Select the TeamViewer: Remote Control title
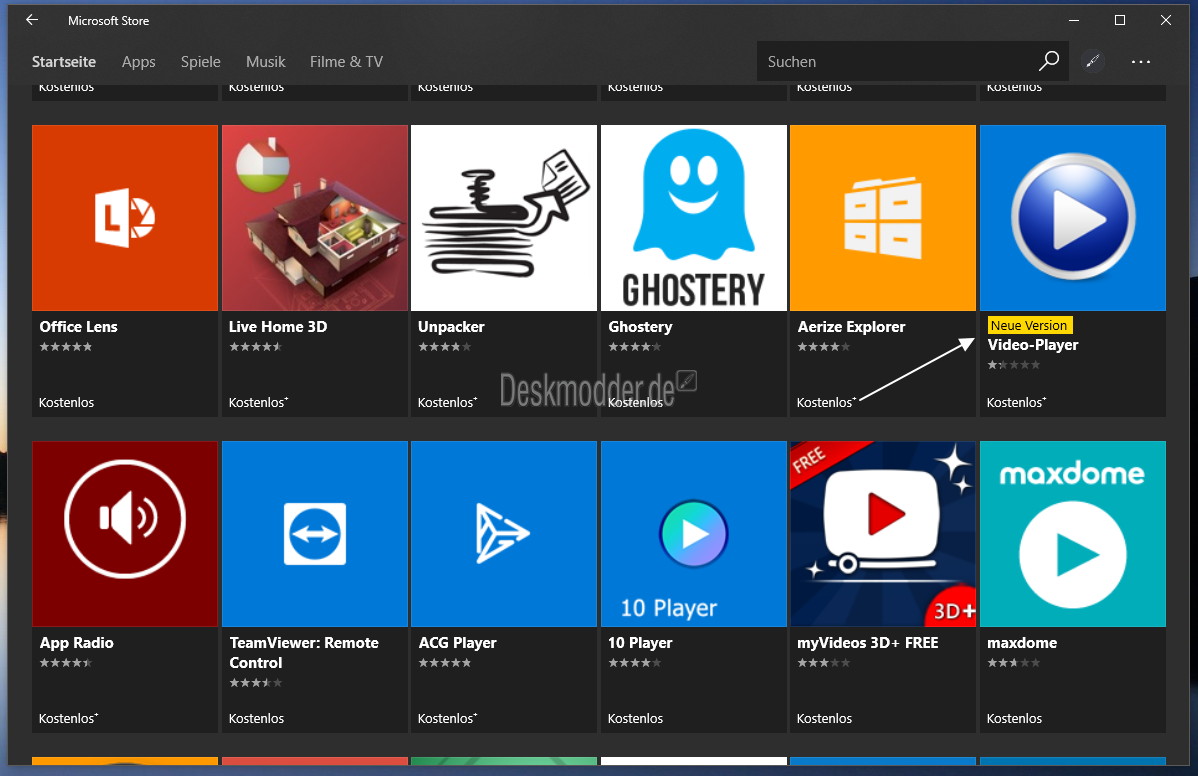 click(x=304, y=653)
